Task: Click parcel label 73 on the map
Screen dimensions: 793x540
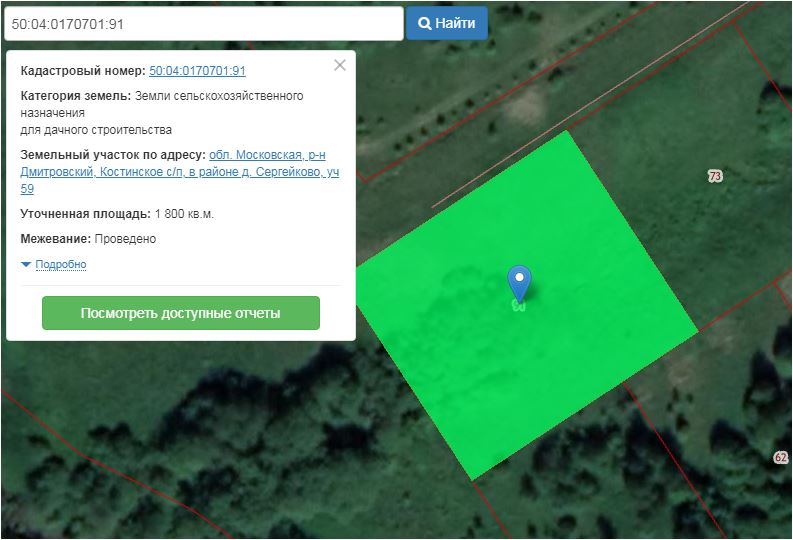Action: pyautogui.click(x=714, y=176)
